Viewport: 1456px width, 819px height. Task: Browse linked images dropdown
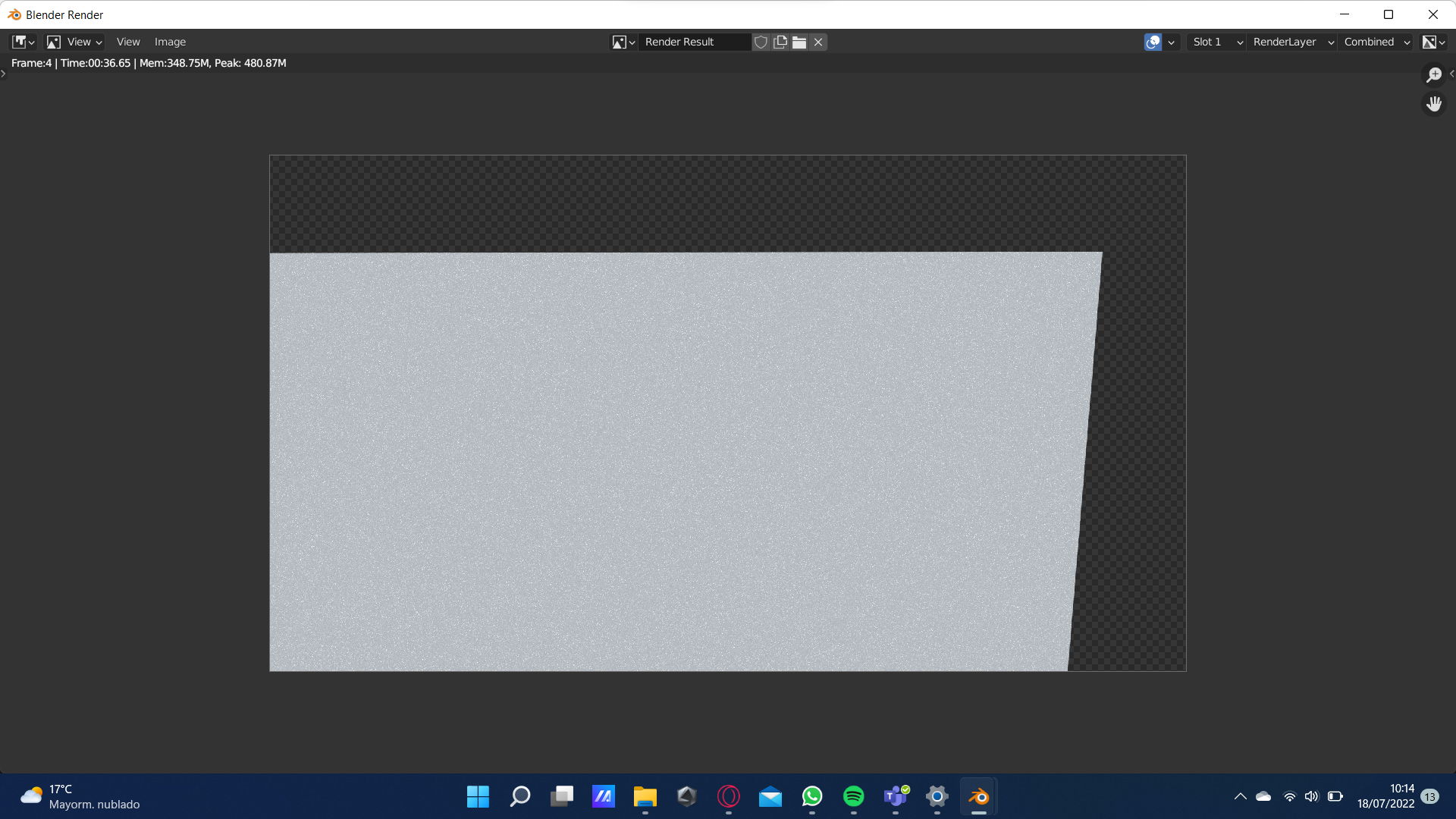point(623,42)
